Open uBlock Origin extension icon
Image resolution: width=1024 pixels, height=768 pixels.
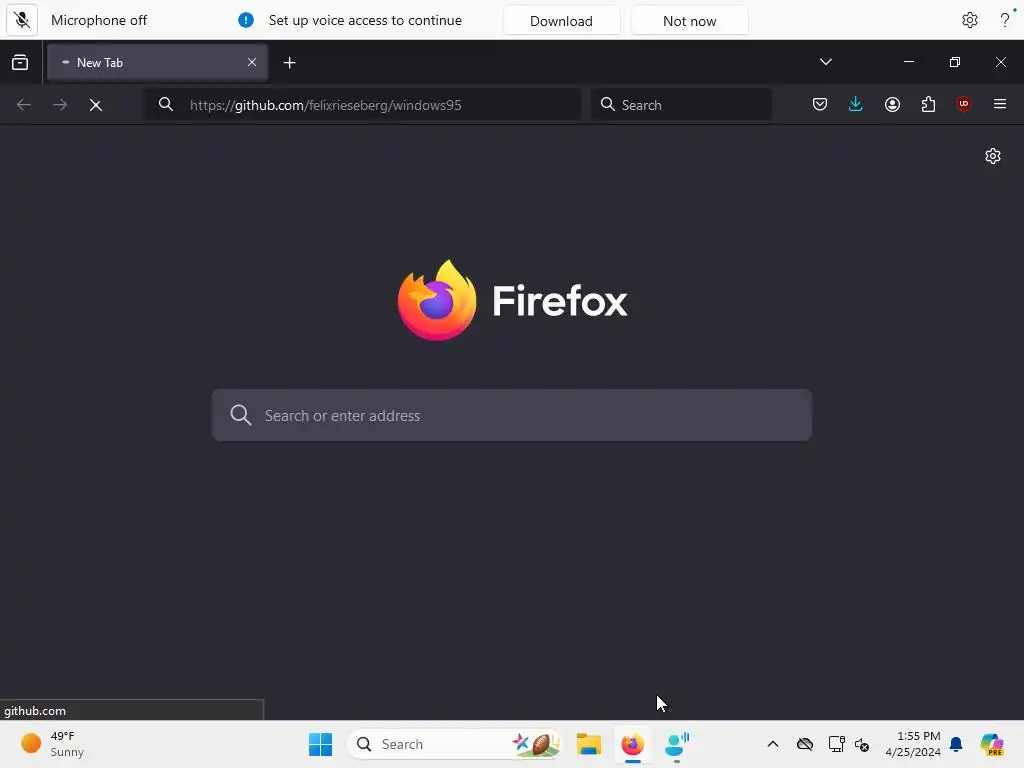coord(963,104)
